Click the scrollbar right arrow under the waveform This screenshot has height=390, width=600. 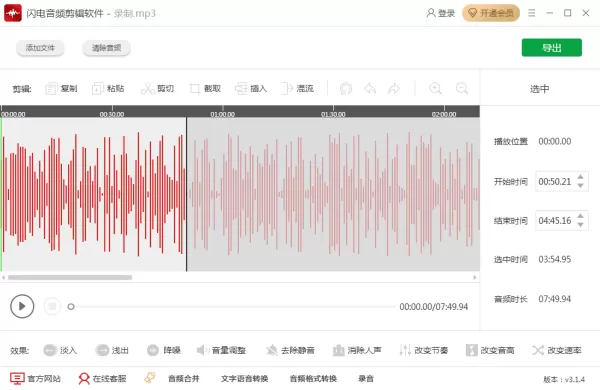tap(474, 277)
